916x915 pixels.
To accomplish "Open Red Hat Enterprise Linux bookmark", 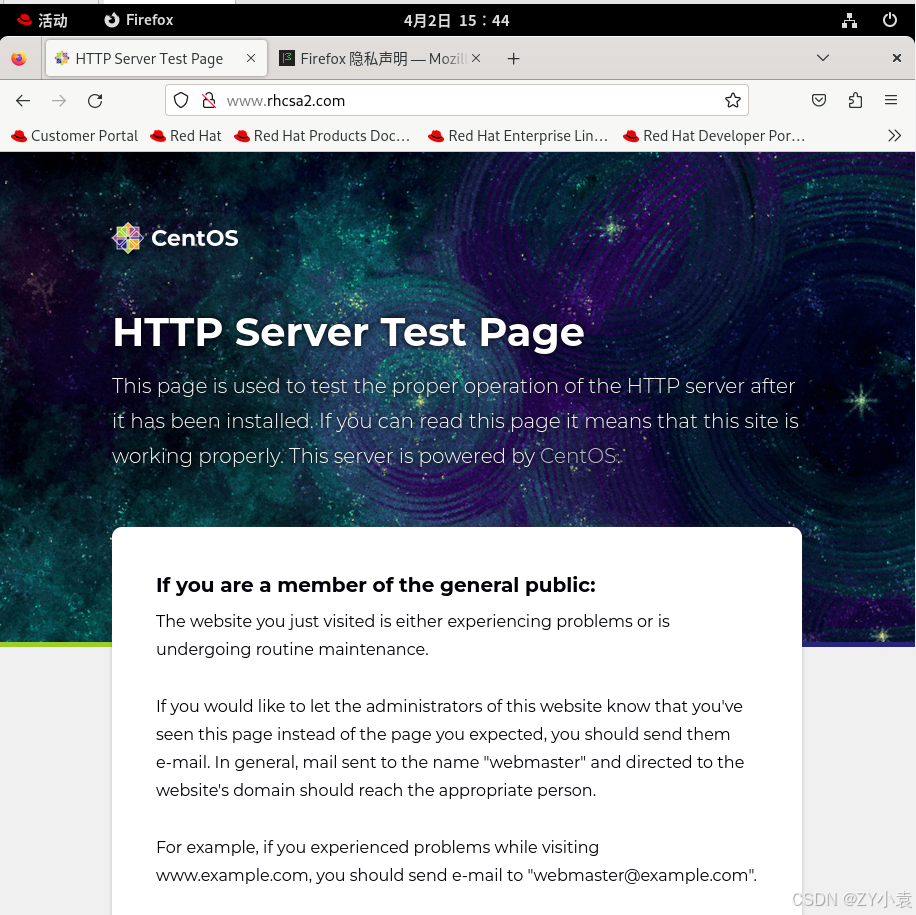I will [518, 136].
